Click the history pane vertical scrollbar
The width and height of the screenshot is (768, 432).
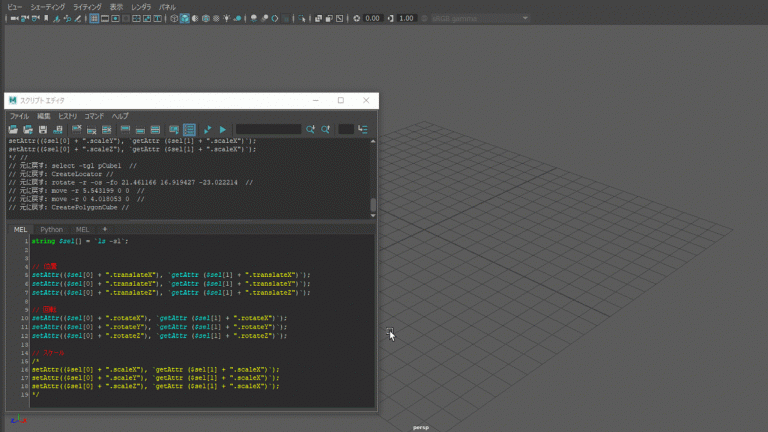pyautogui.click(x=373, y=204)
